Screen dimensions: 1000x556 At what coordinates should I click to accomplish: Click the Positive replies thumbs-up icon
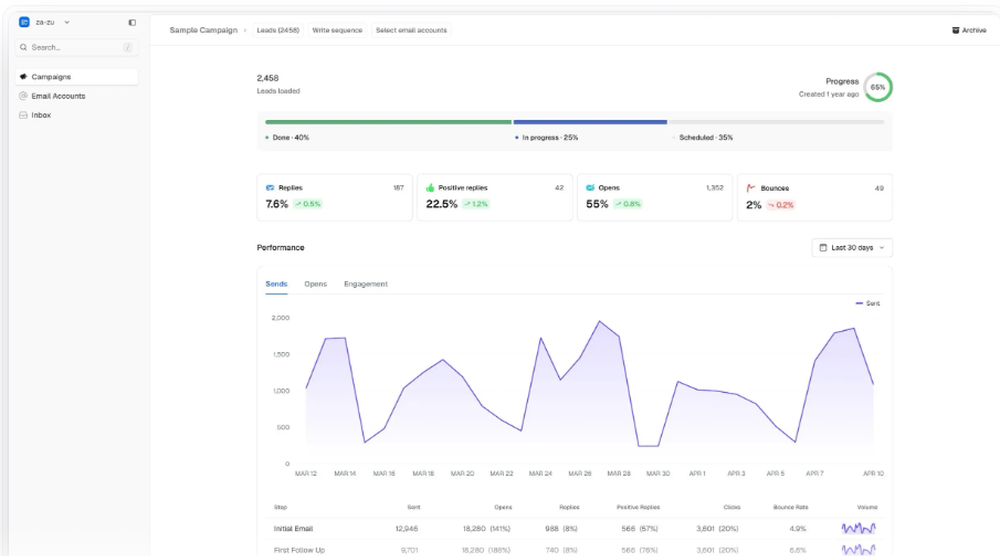pyautogui.click(x=430, y=187)
